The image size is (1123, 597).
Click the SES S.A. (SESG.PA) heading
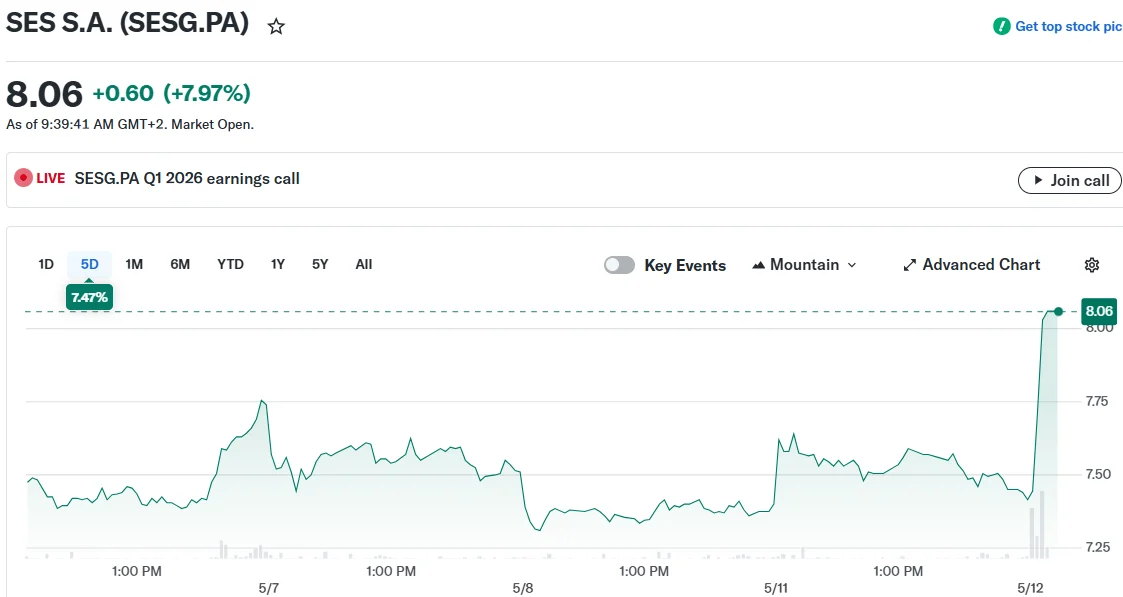click(x=127, y=23)
